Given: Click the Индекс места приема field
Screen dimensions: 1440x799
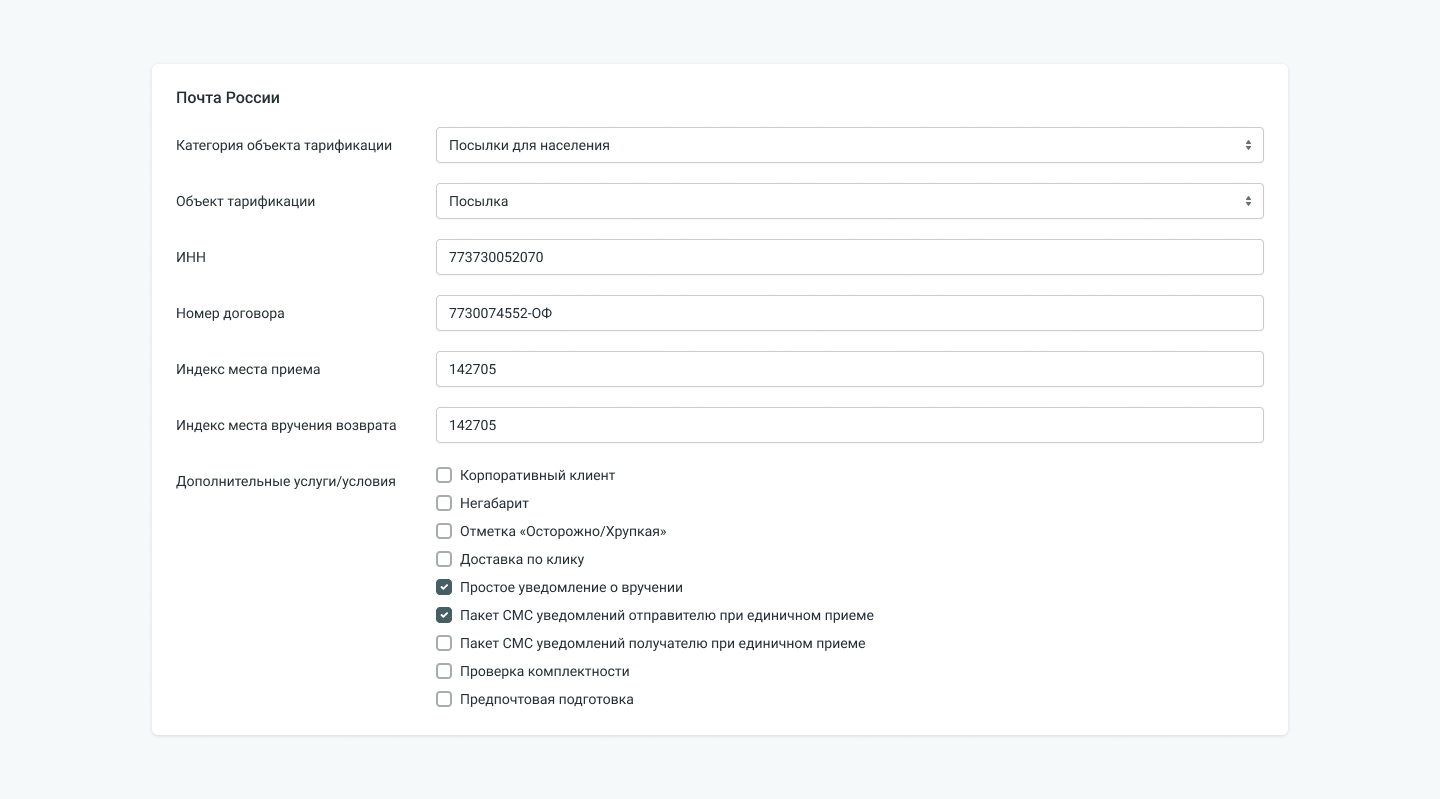Looking at the screenshot, I should click(x=850, y=369).
